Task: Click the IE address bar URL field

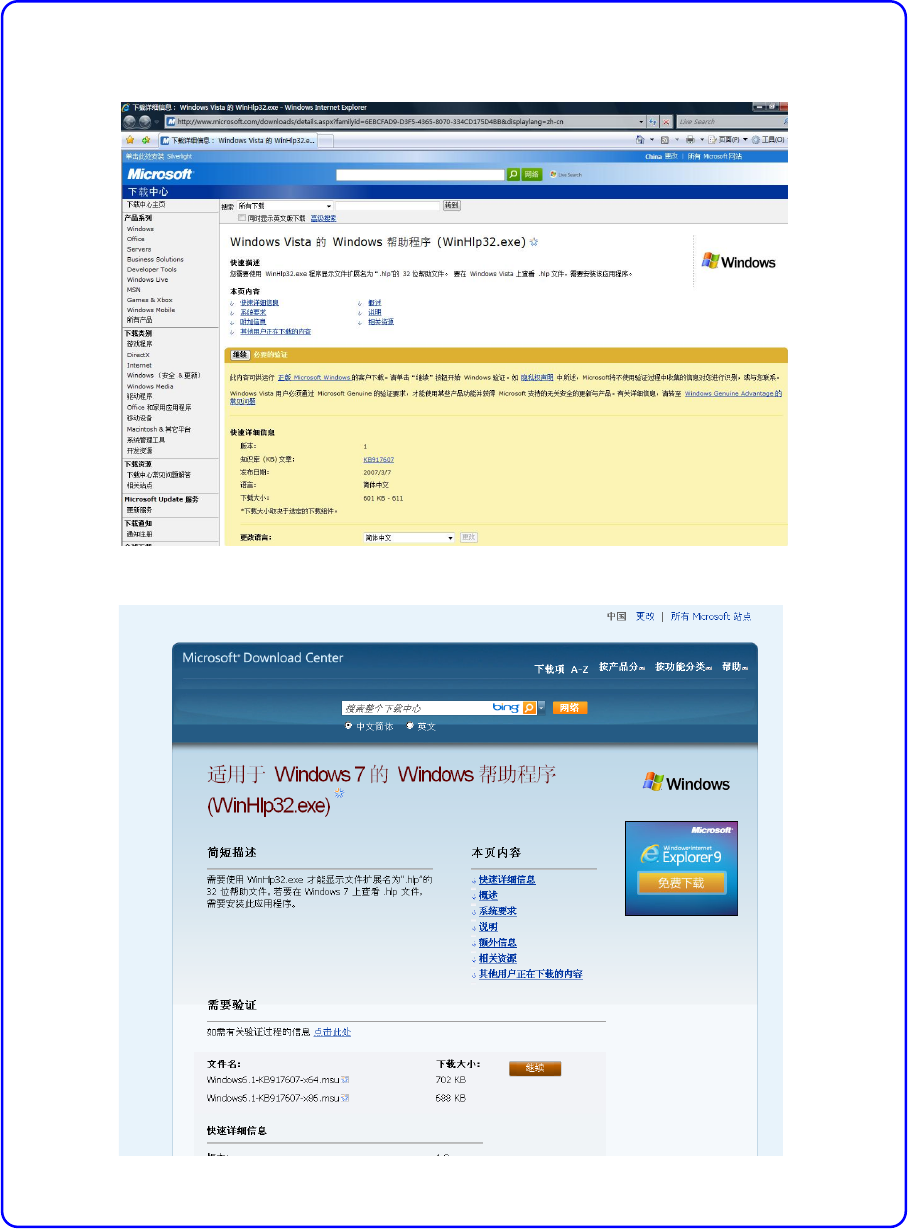Action: click(x=407, y=122)
